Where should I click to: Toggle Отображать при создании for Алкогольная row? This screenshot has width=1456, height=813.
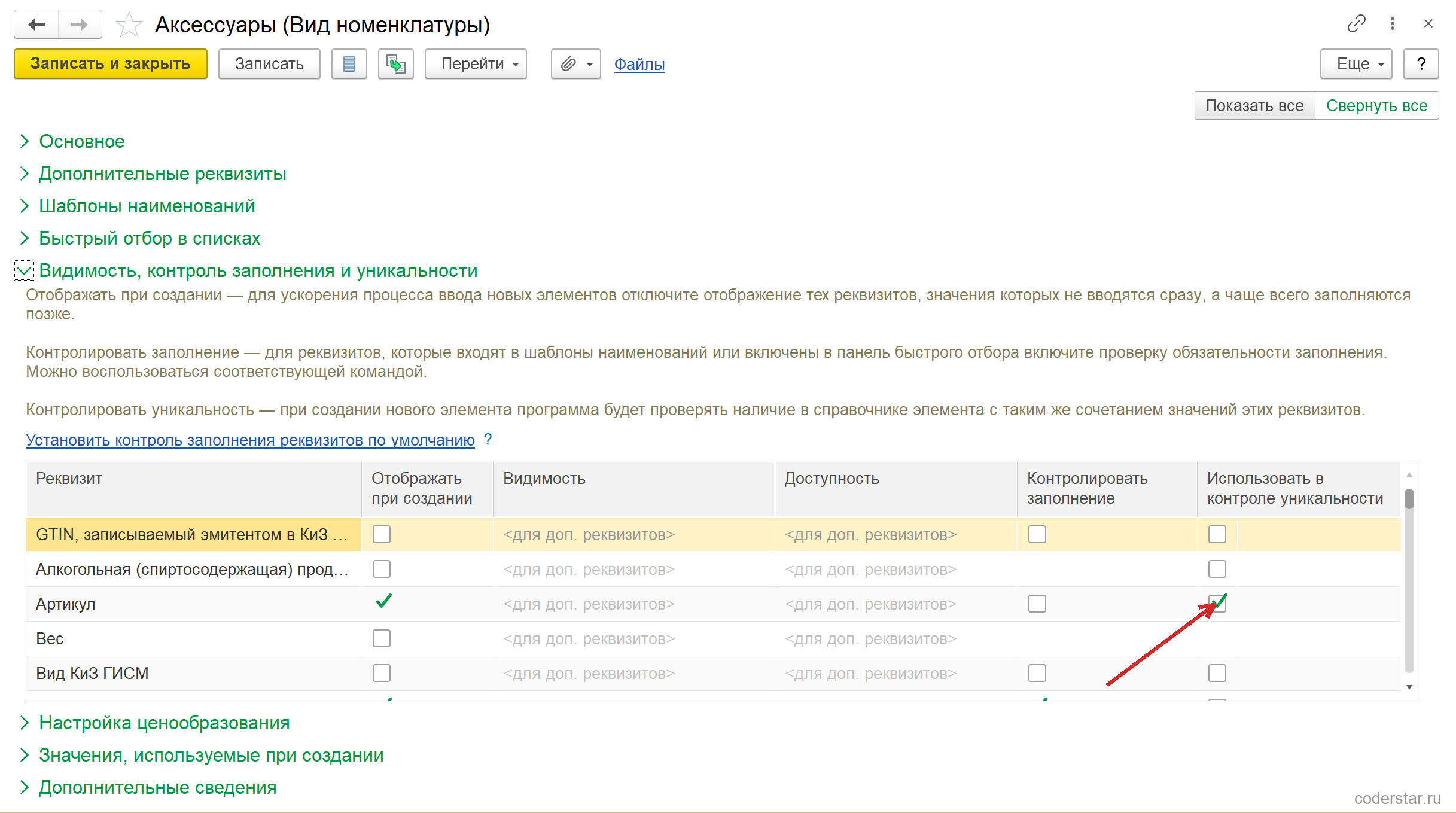point(382,569)
